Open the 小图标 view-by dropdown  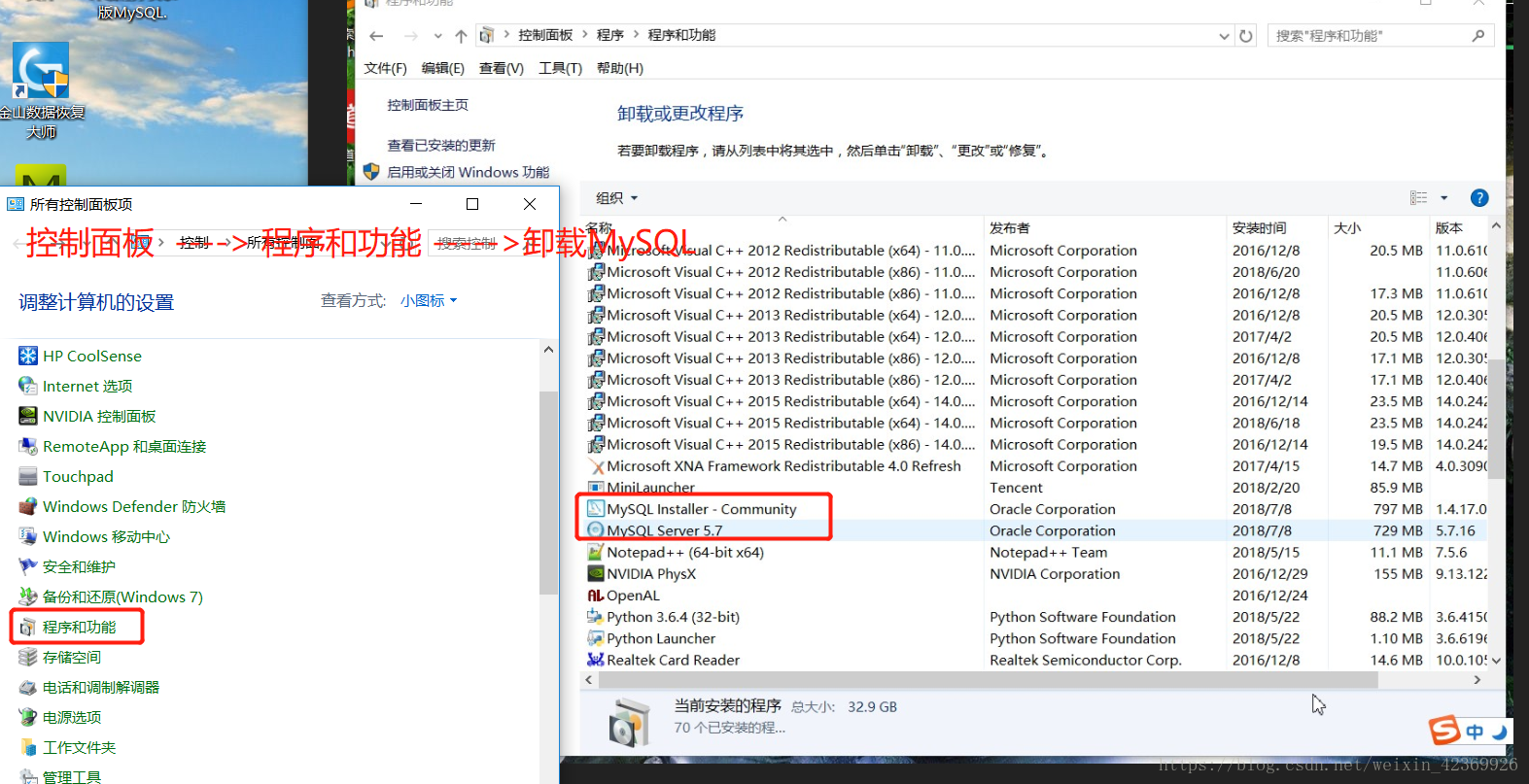coord(429,301)
